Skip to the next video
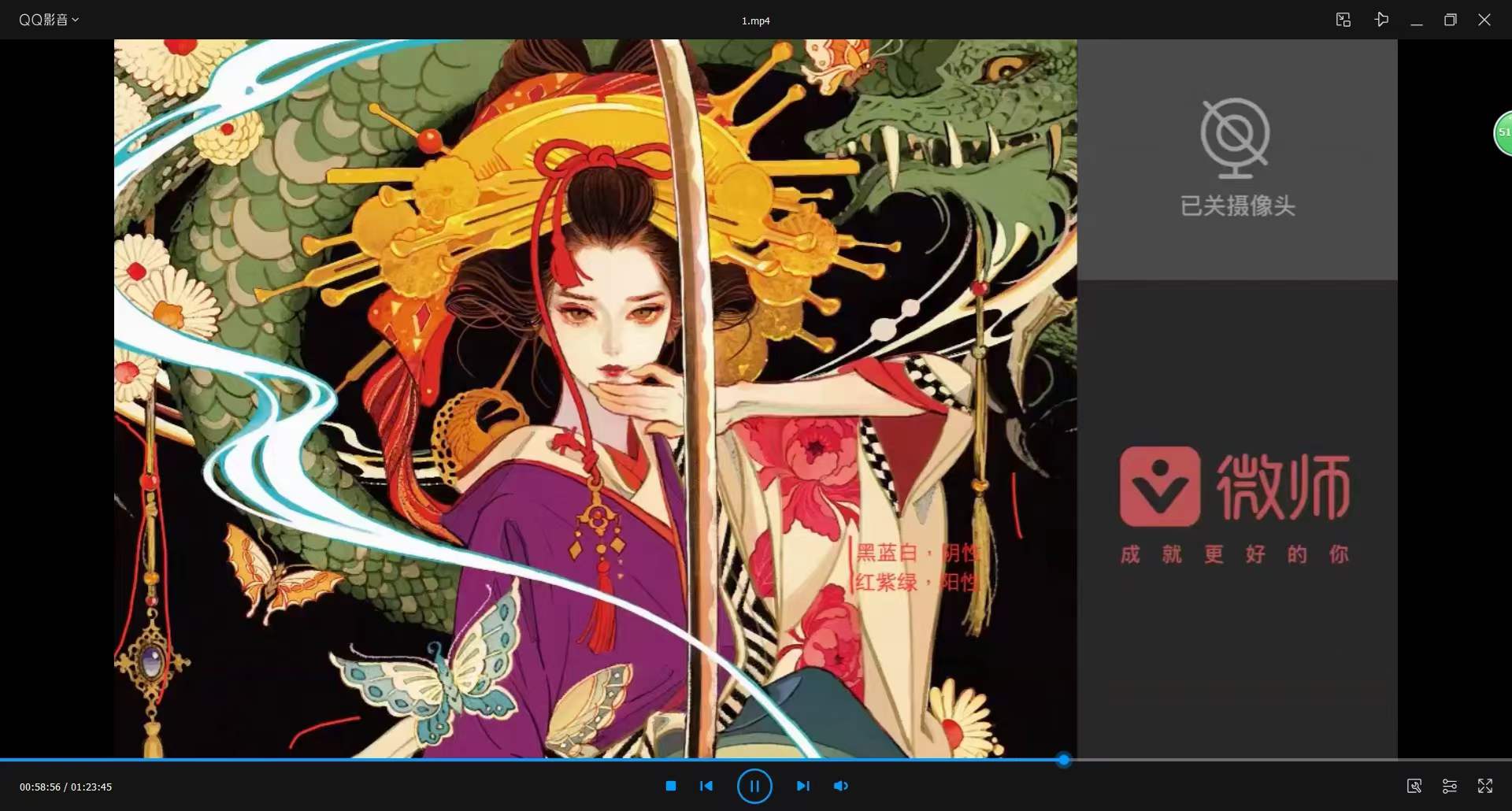Screen dimensions: 1512x811 (802, 786)
